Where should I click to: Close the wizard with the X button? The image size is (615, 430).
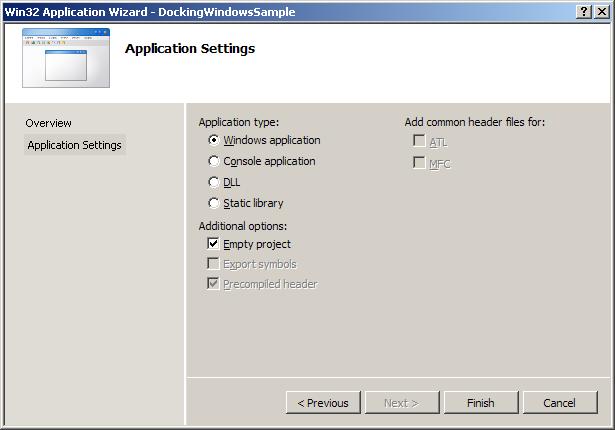coord(602,12)
